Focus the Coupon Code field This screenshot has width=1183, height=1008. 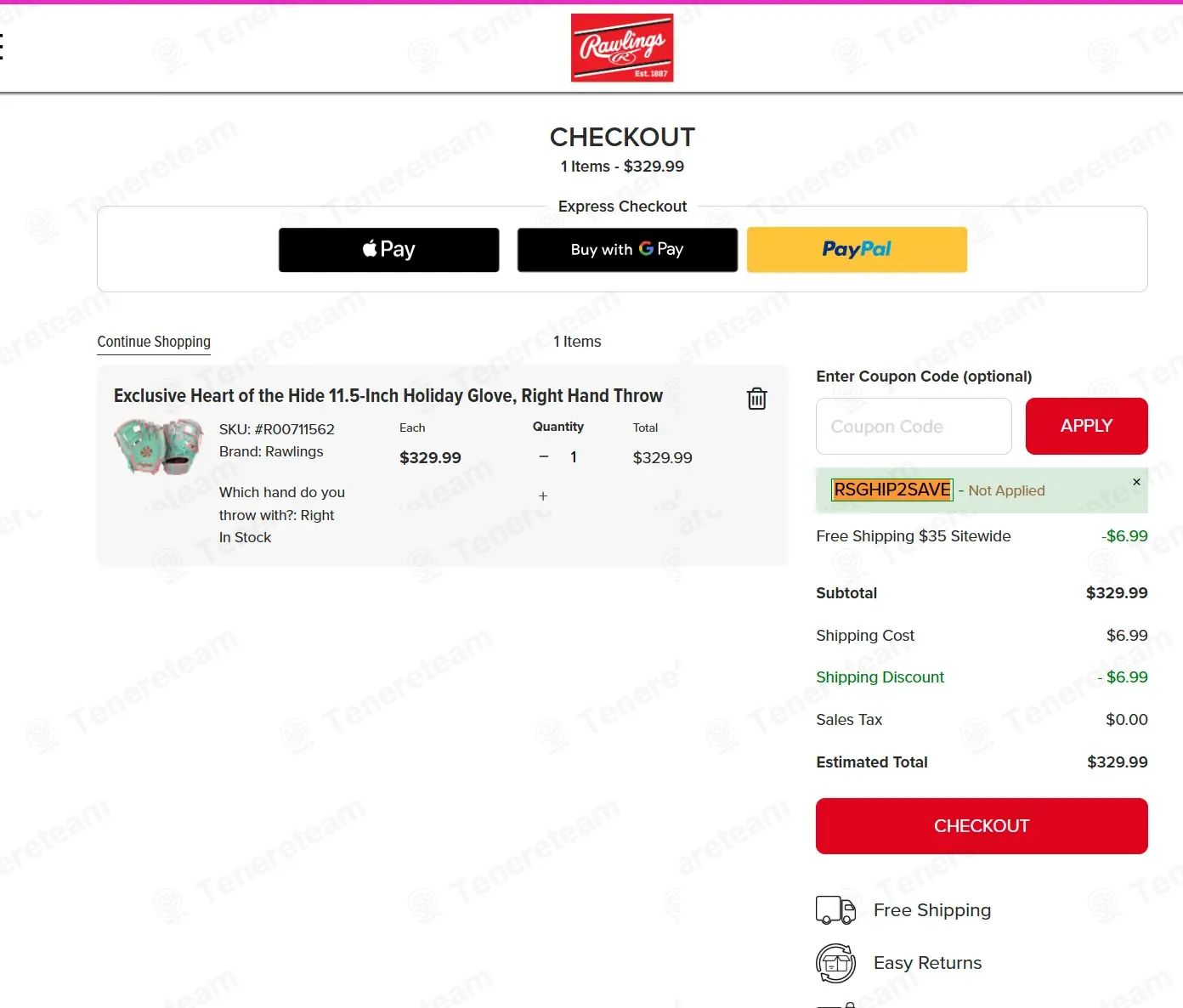914,426
